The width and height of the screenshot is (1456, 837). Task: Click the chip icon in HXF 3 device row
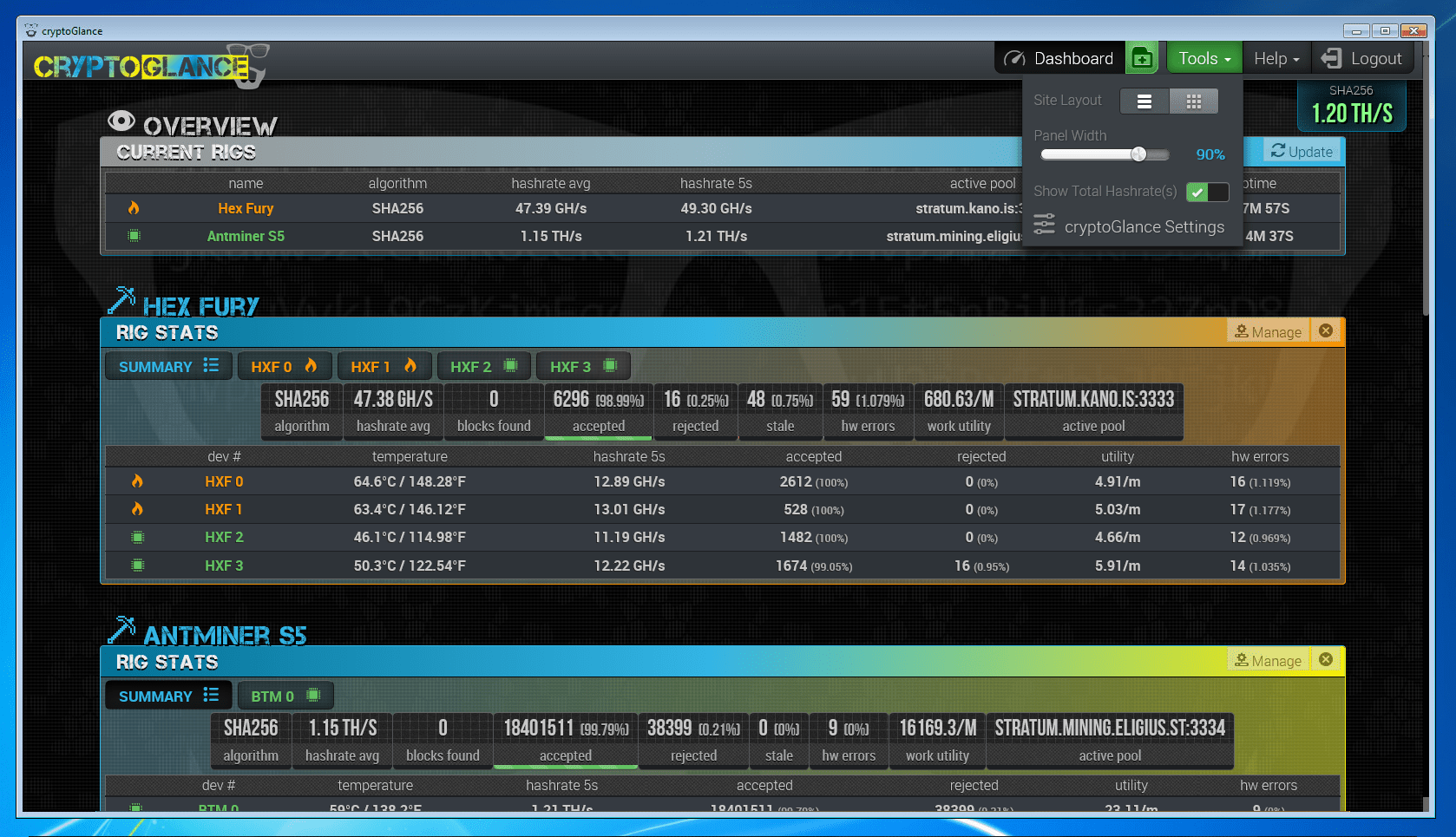point(137,566)
